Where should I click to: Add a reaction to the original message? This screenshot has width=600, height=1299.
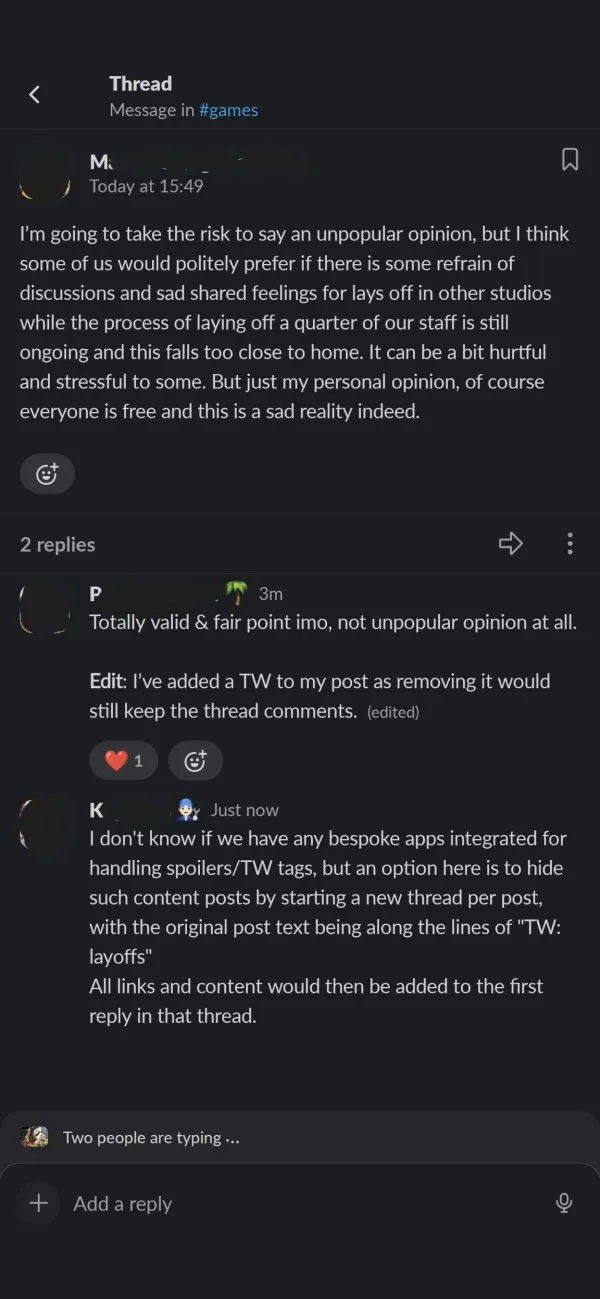tap(47, 474)
